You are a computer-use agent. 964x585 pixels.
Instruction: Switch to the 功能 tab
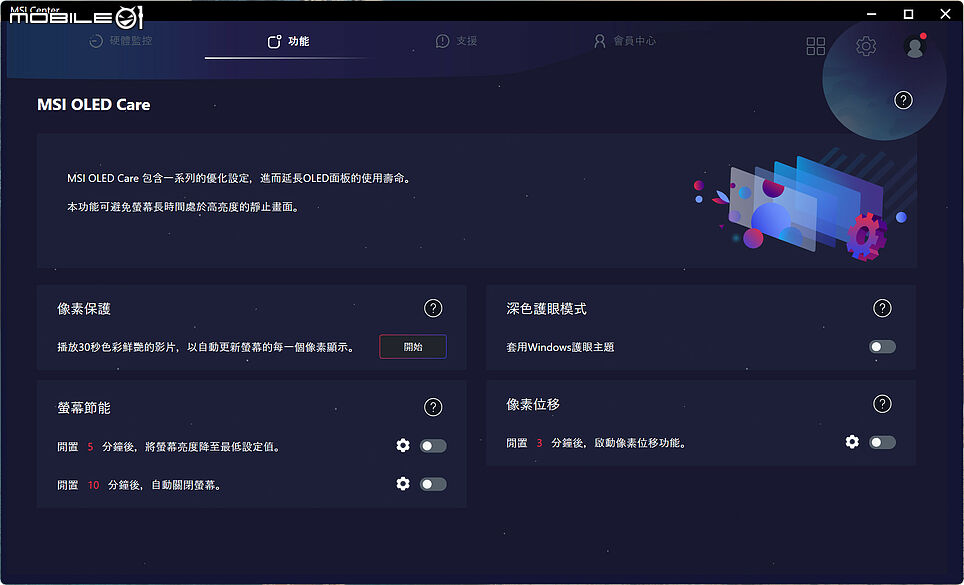point(288,41)
